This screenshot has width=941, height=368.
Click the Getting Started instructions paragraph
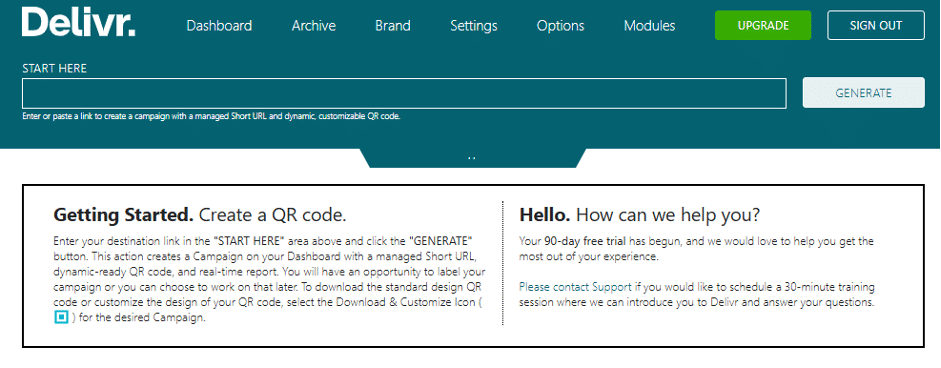(x=270, y=280)
